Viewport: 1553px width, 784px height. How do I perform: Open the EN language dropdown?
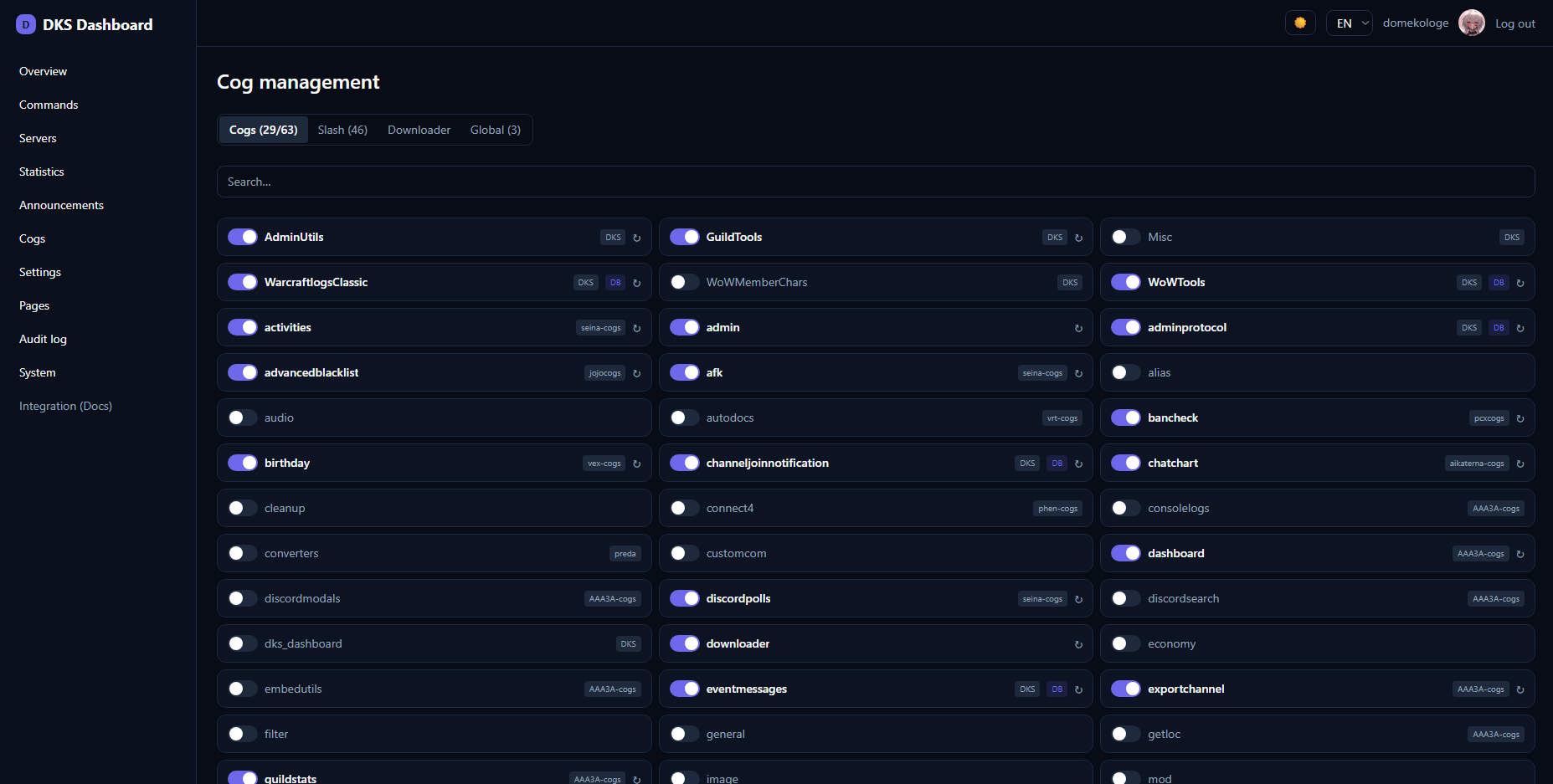[x=1349, y=23]
